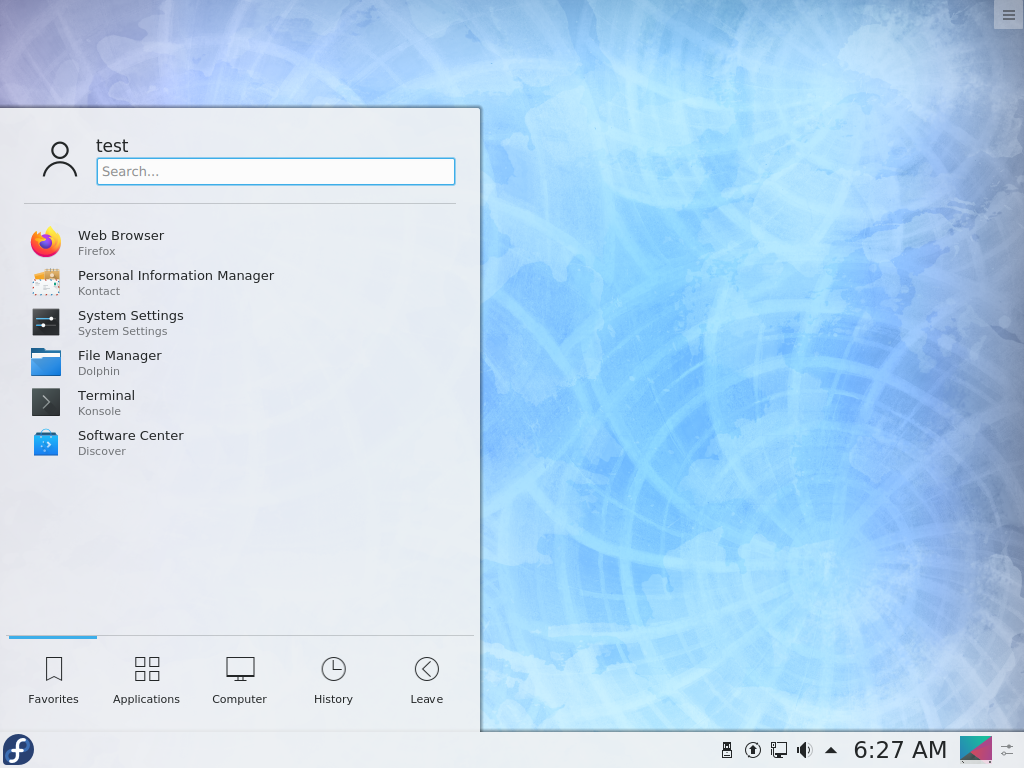This screenshot has width=1024, height=768.
Task: Click the 6:27 AM clock
Action: 900,750
